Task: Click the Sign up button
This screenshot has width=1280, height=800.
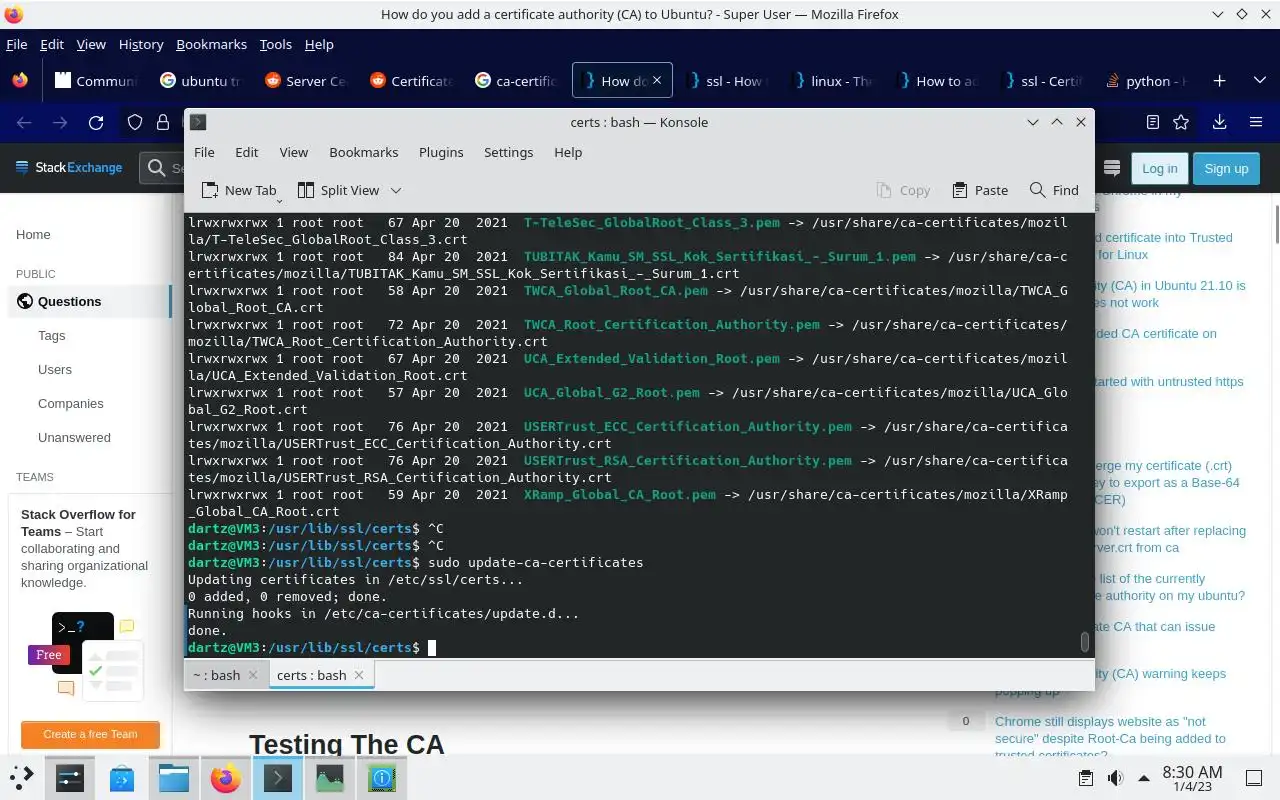Action: click(x=1226, y=168)
